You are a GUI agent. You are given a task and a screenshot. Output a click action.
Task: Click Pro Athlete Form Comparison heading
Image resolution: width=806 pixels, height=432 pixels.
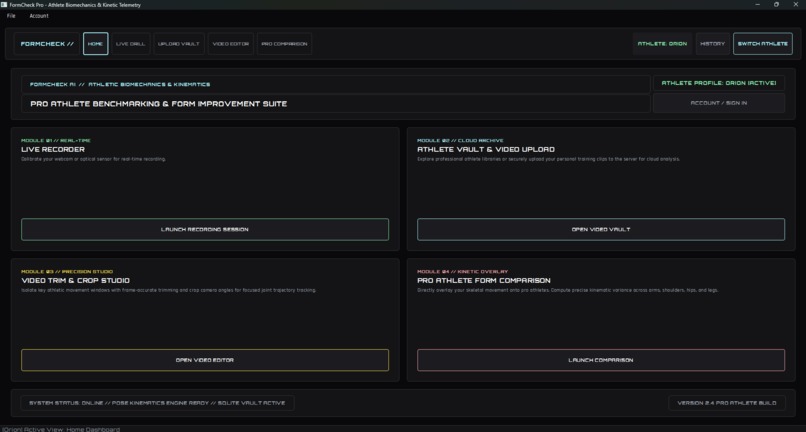tap(484, 280)
